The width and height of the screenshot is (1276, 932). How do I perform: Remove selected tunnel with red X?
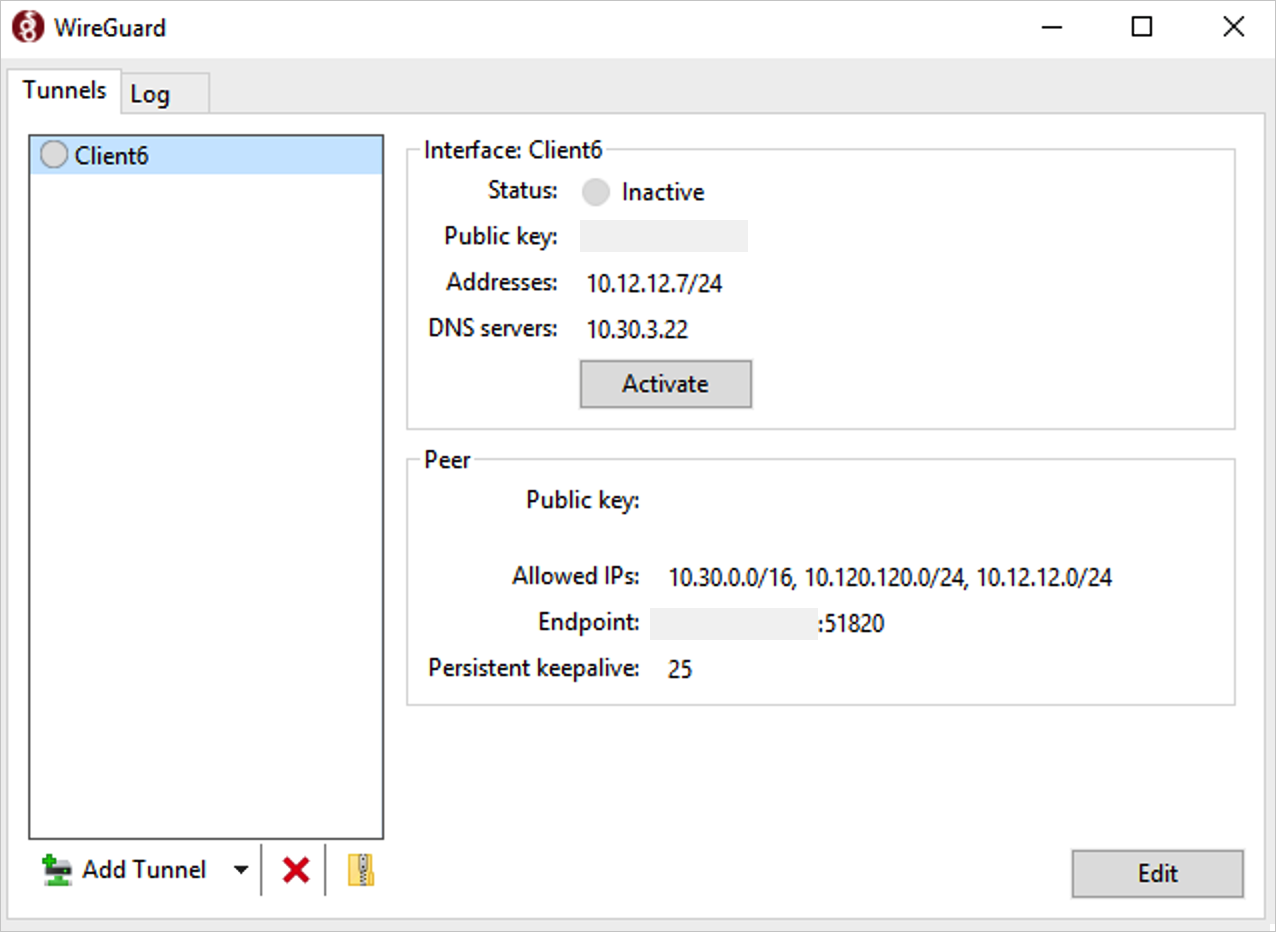pyautogui.click(x=296, y=871)
